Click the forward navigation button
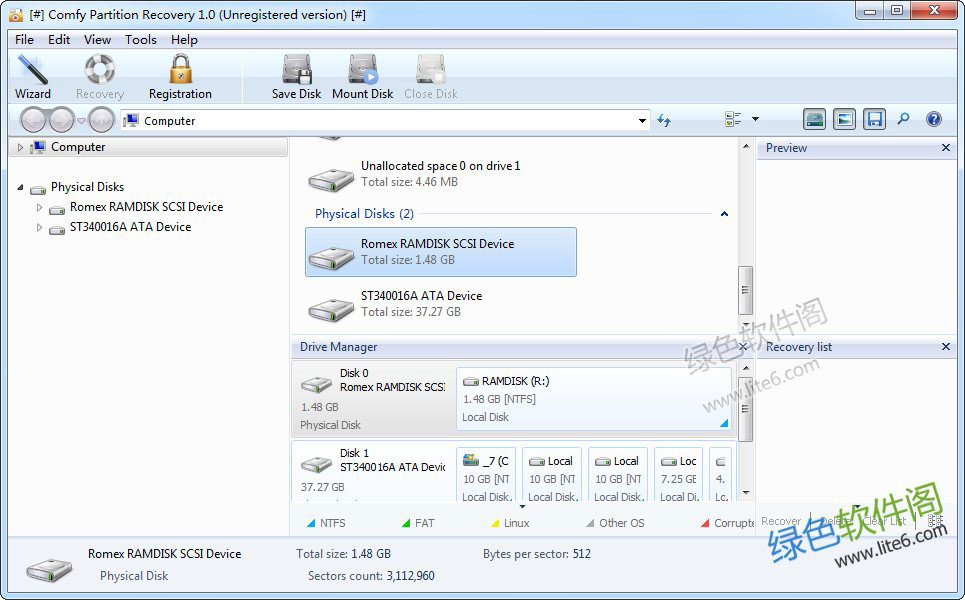Screen dimensions: 965x600 pyautogui.click(x=62, y=120)
